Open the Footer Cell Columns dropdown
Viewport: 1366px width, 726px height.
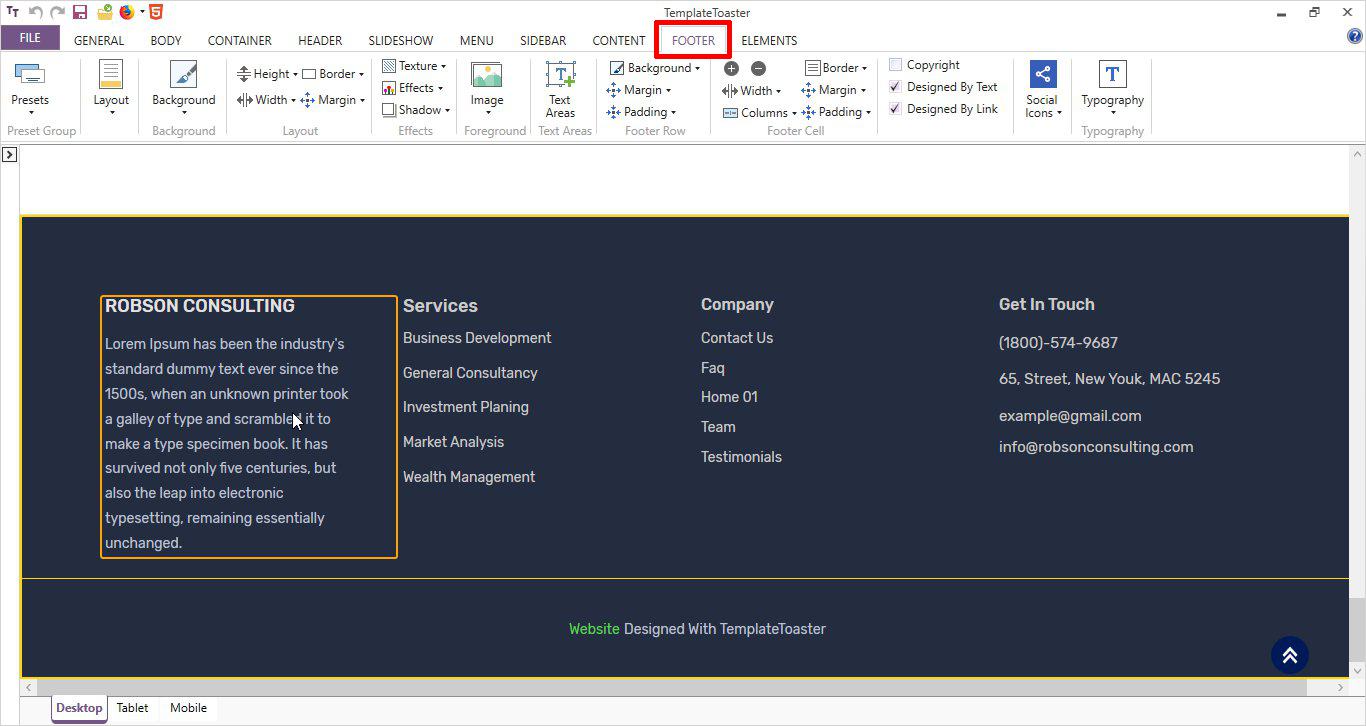[x=760, y=113]
